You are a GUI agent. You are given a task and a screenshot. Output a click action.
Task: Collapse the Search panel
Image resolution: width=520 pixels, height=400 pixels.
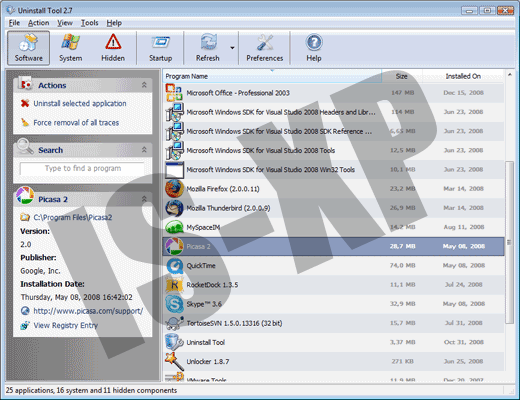point(144,150)
